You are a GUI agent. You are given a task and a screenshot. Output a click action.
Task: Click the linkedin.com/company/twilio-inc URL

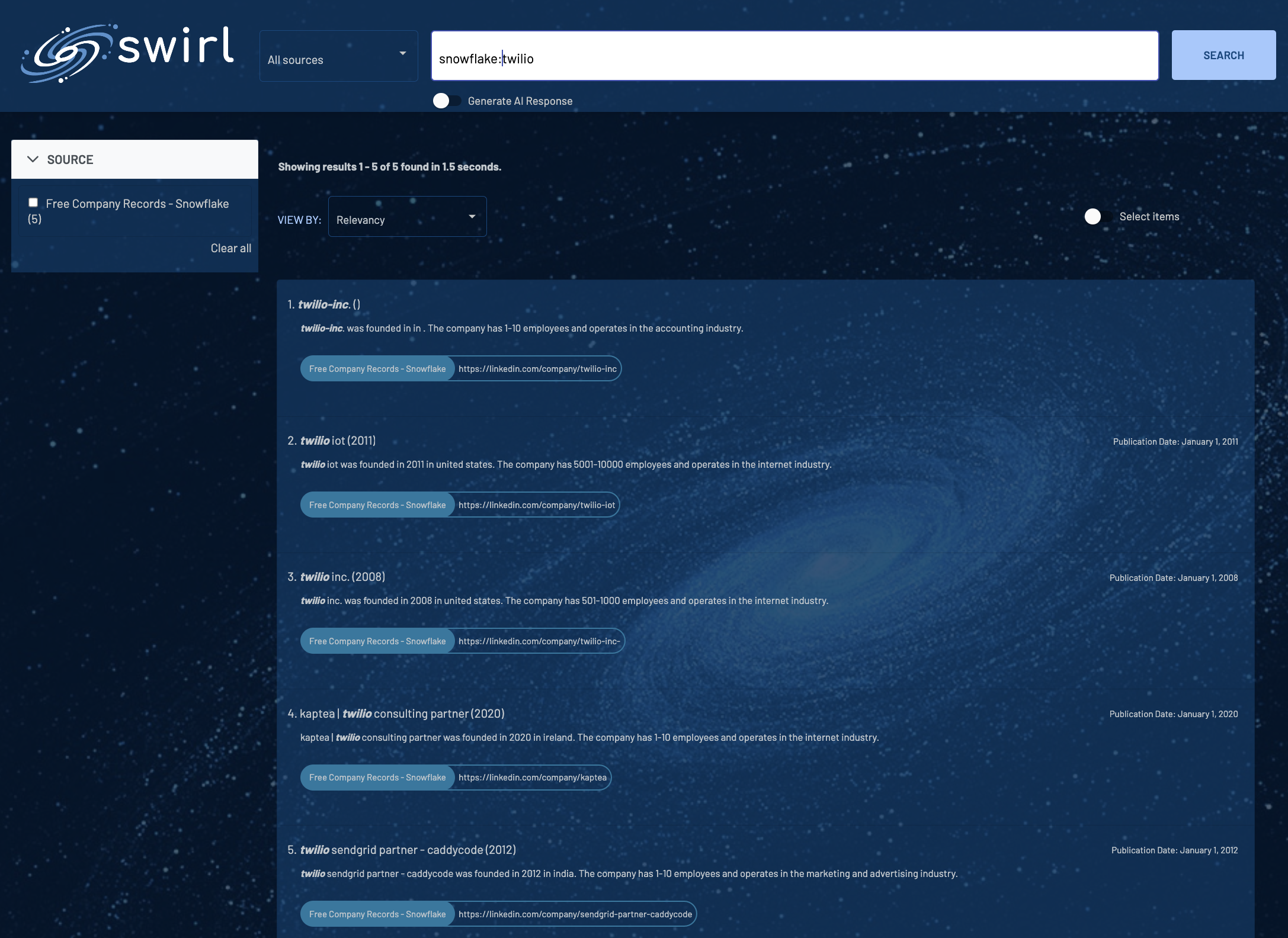tap(537, 369)
